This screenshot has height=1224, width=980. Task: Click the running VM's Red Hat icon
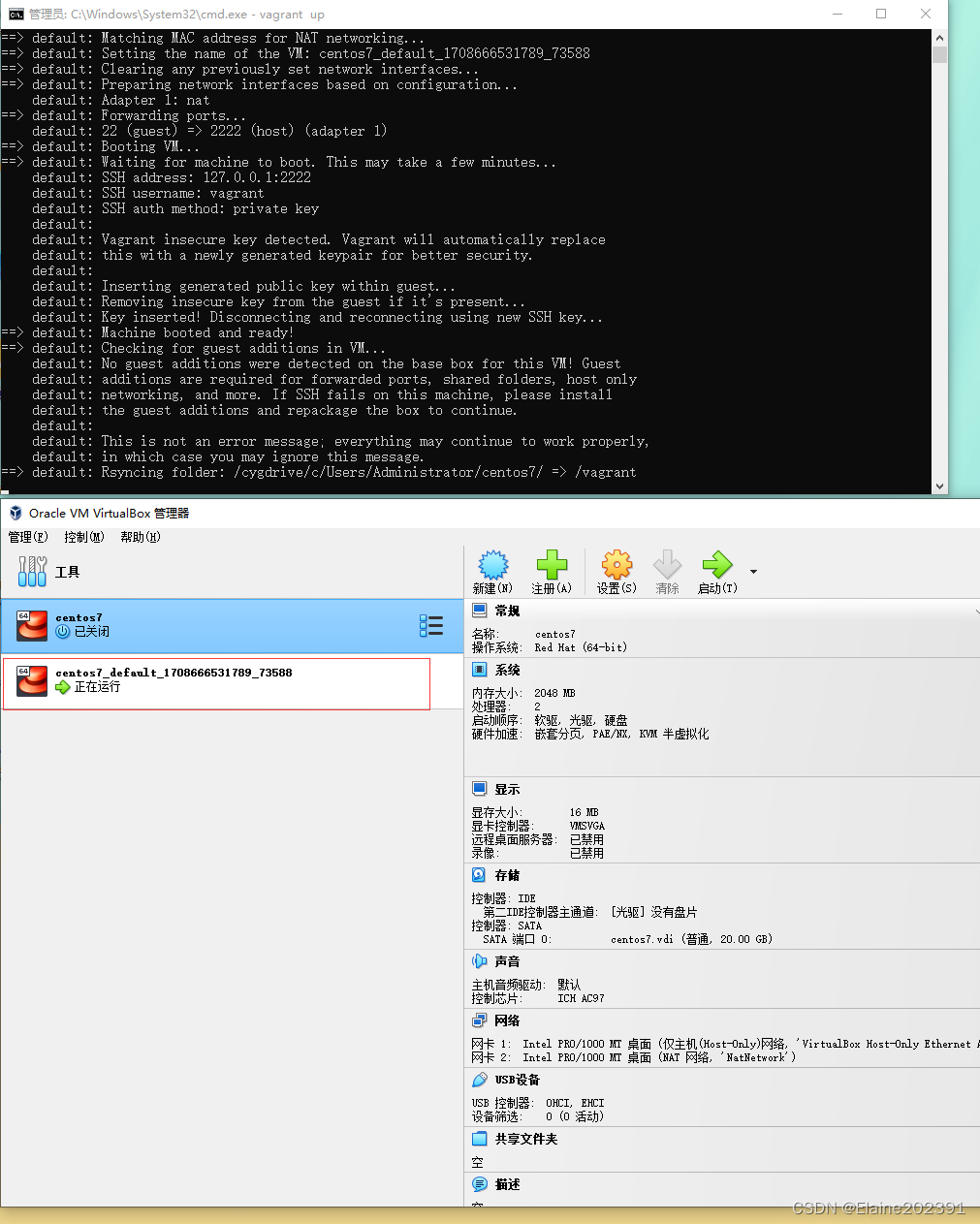coord(32,681)
